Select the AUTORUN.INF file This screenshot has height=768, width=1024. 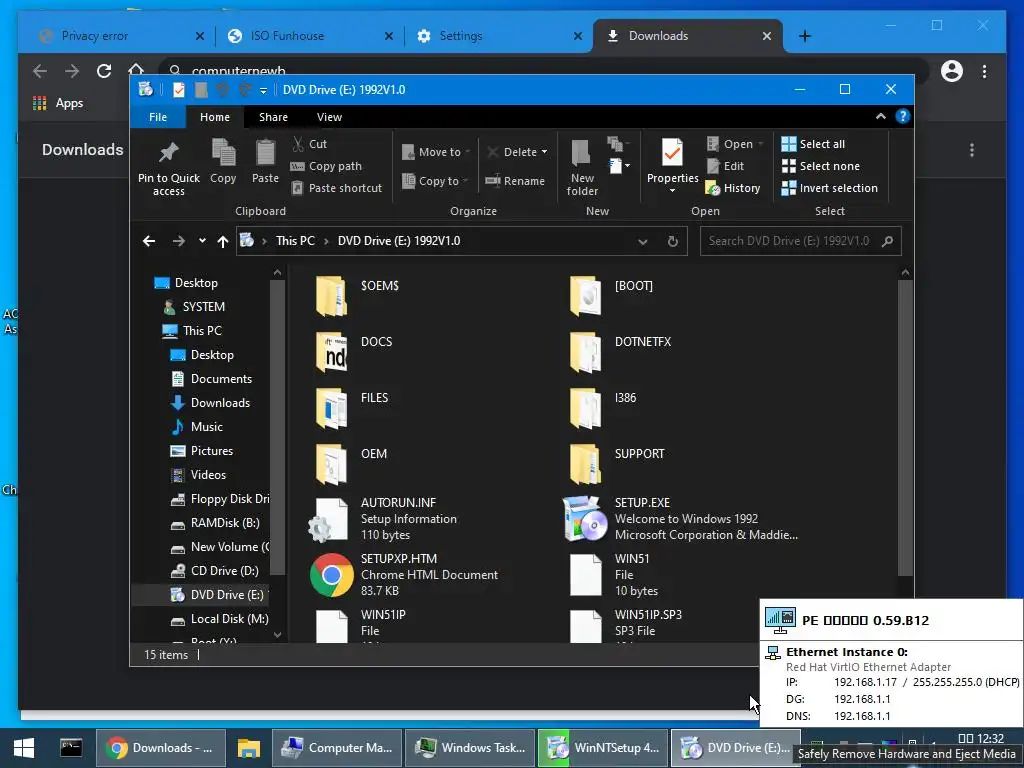pos(384,519)
